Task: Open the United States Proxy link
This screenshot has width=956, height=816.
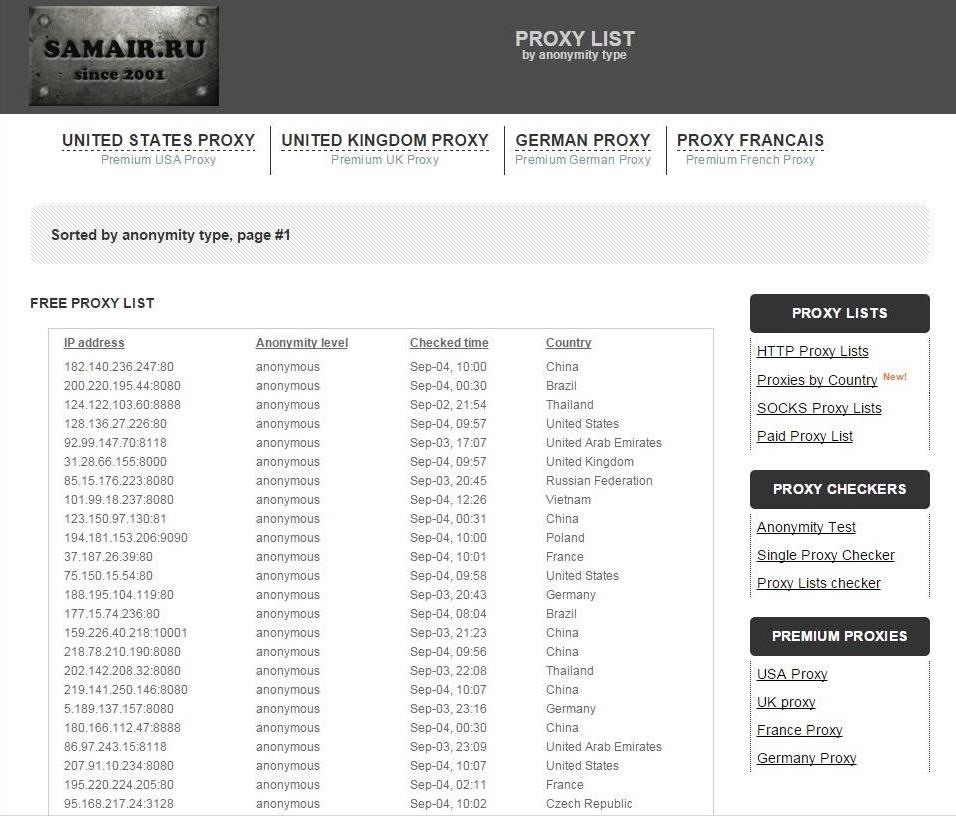Action: (158, 141)
